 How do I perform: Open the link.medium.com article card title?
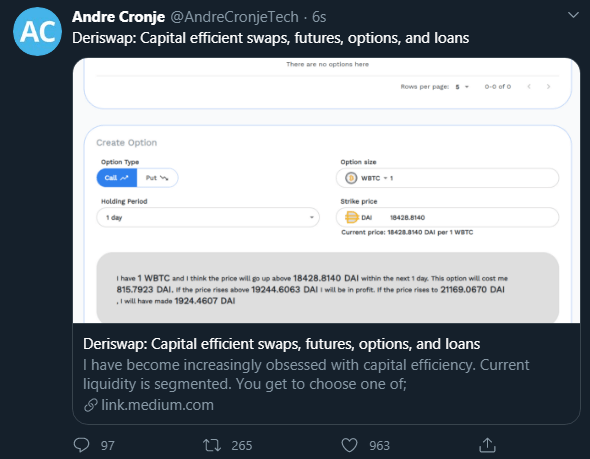[x=281, y=344]
